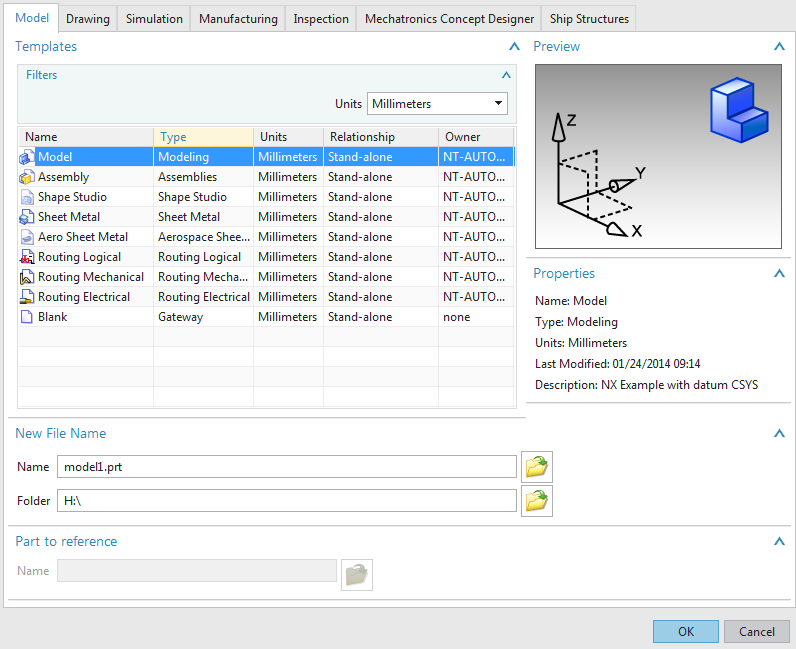Click the Assembly template icon
Viewport: 796px width, 649px height.
(x=26, y=177)
